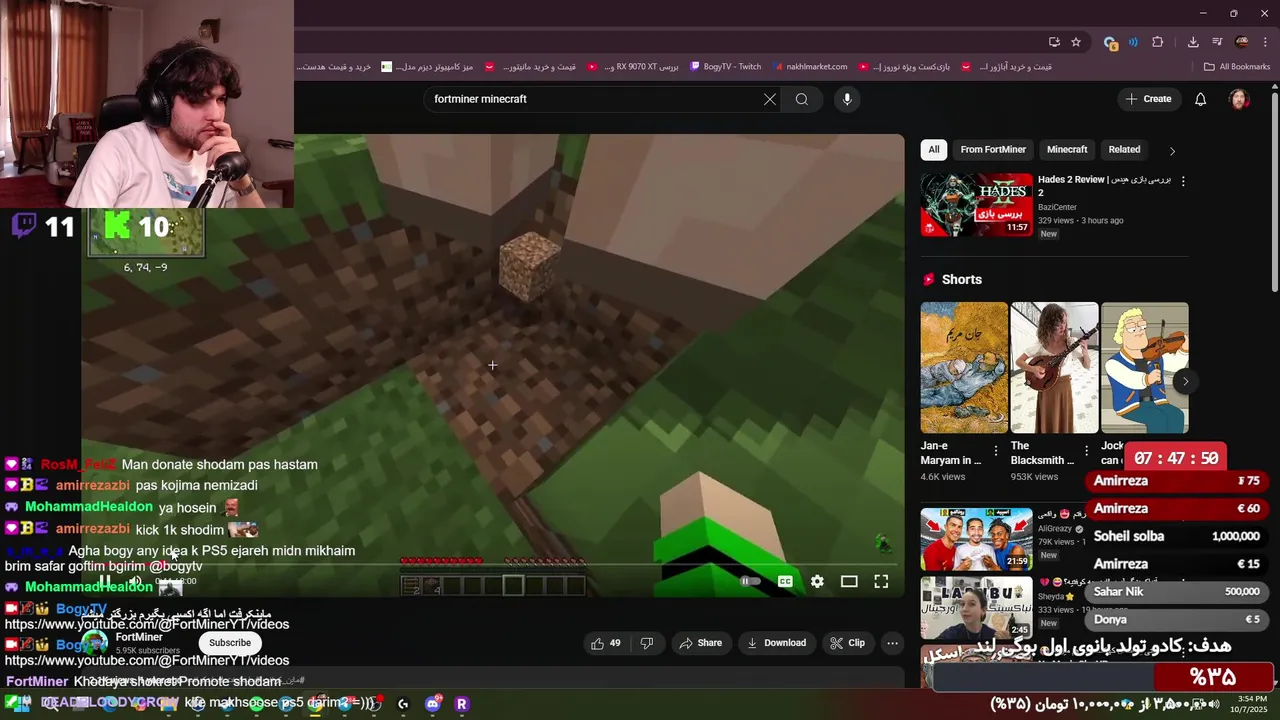Open All Bookmarks folder
This screenshot has height=720, width=1280.
tap(1236, 67)
